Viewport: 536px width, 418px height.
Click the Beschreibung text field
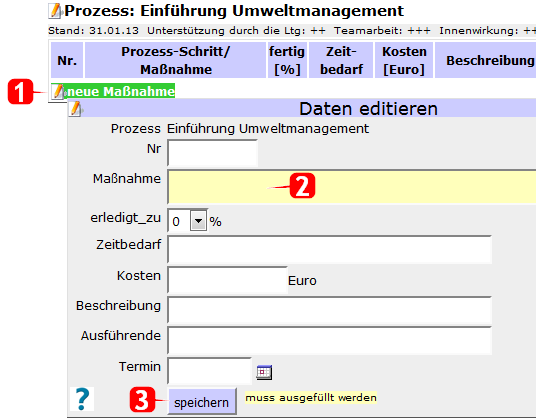[x=330, y=310]
